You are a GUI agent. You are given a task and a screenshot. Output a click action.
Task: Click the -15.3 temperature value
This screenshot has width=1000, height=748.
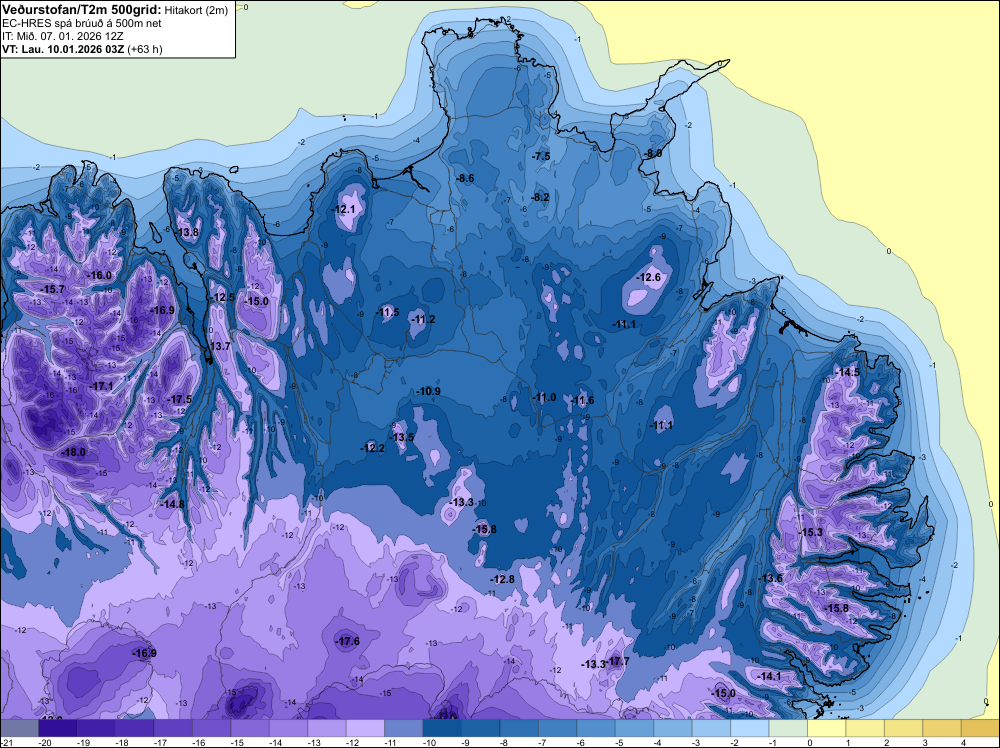[811, 532]
